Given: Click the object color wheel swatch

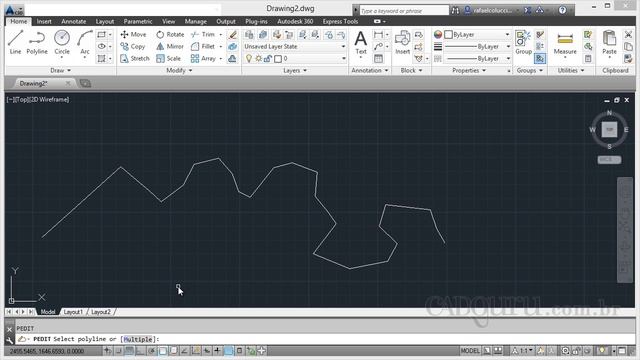Looking at the screenshot, I should pos(438,35).
